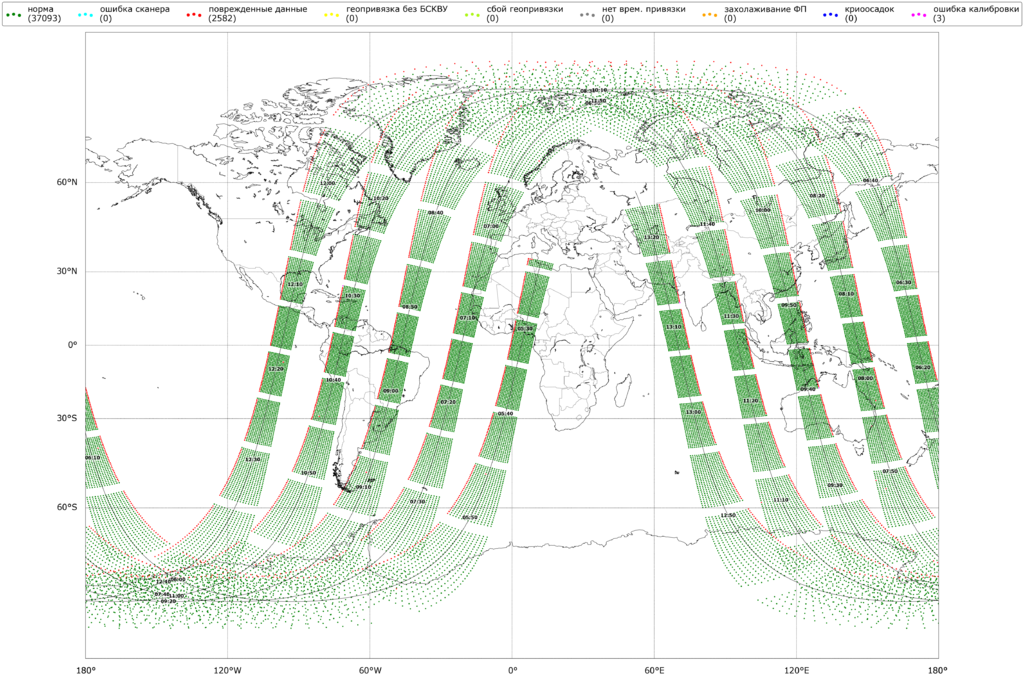The width and height of the screenshot is (1024, 677).
Task: Click the 60°E longitude axis label
Action: coord(654,669)
